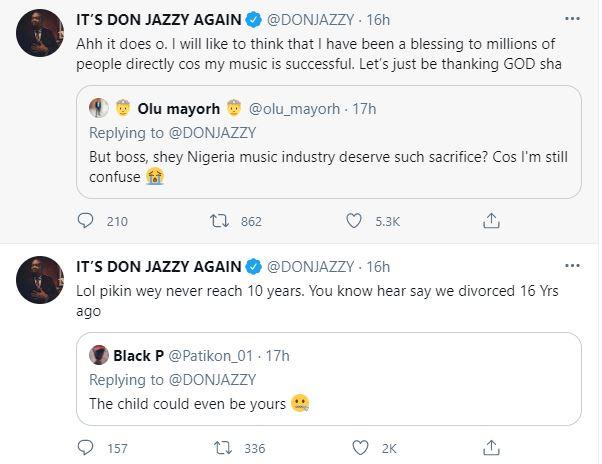Image resolution: width=602 pixels, height=464 pixels.
Task: Reply to the tweet with 157 replies
Action: (x=86, y=448)
